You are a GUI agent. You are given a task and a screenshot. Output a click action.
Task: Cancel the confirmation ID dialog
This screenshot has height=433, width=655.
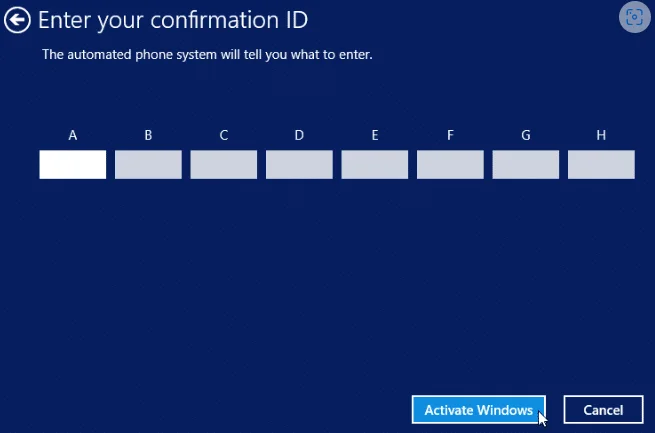[603, 410]
